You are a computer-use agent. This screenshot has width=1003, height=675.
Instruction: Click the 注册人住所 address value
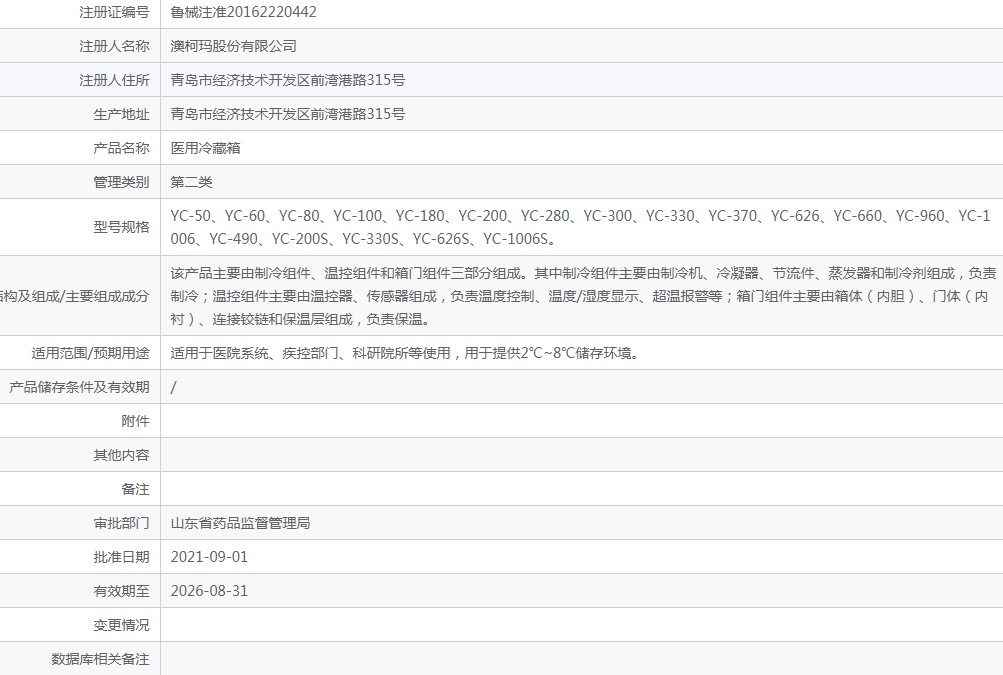tap(288, 80)
